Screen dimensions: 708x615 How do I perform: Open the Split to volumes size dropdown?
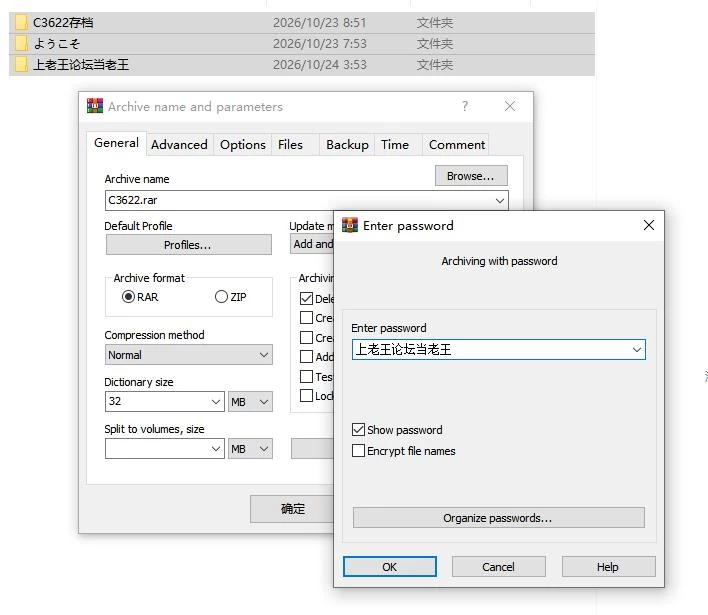[216, 449]
